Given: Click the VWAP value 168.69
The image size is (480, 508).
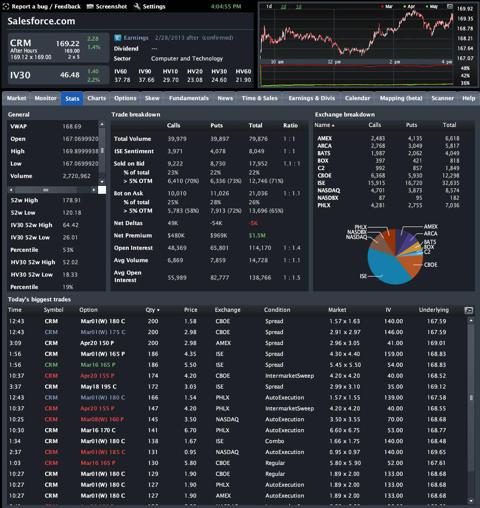Looking at the screenshot, I should point(72,126).
